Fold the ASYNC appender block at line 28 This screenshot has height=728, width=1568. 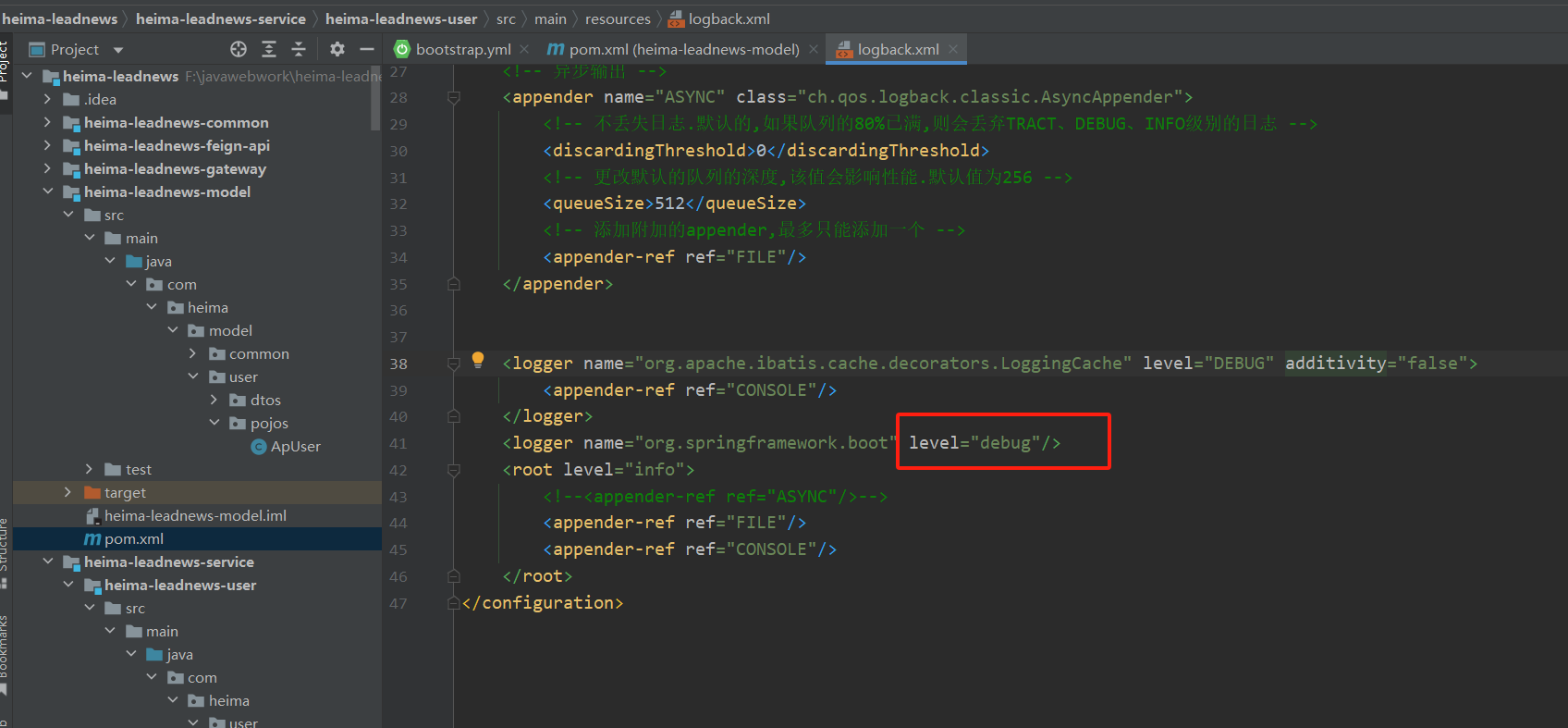click(453, 97)
